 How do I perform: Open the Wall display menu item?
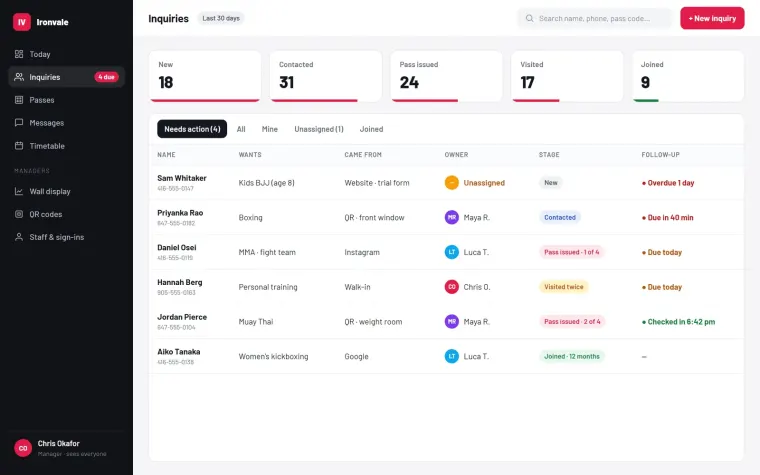click(66, 191)
